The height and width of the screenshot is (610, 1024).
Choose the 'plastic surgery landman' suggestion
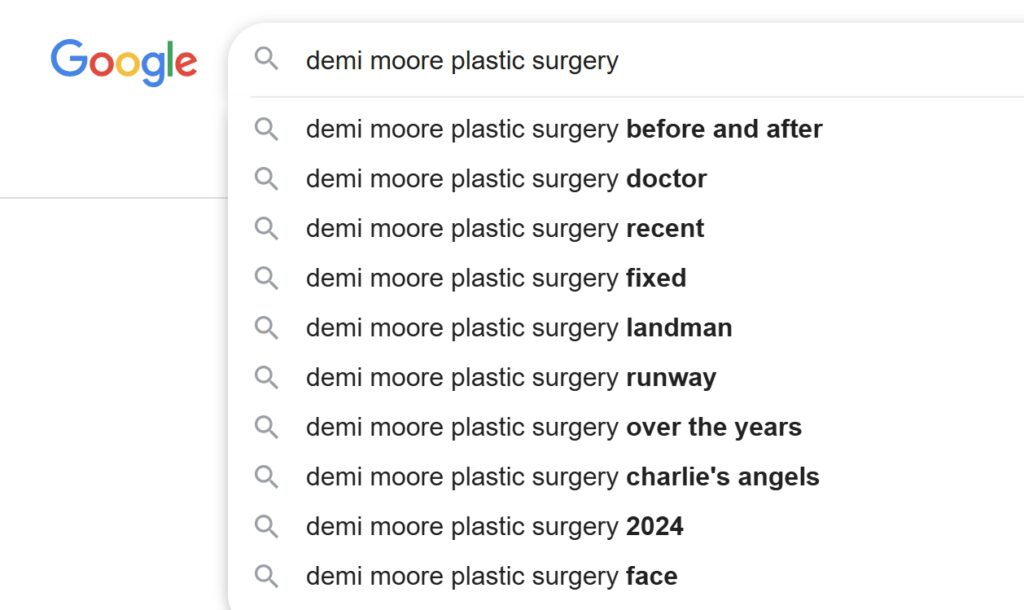(x=519, y=328)
